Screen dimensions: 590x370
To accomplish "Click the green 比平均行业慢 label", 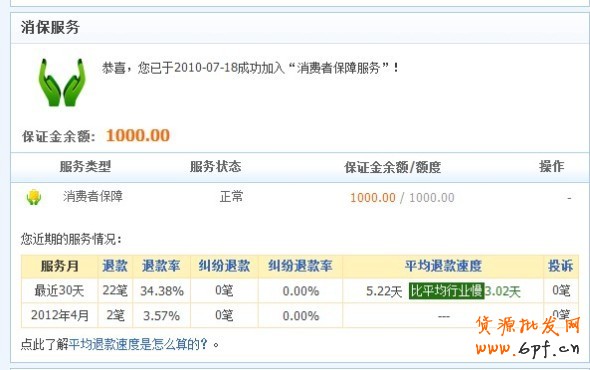I will (x=446, y=291).
